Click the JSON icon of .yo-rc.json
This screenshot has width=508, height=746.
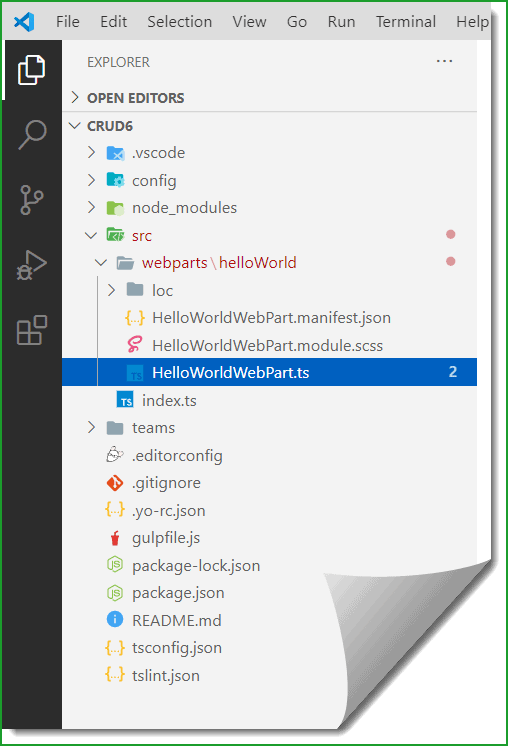[115, 510]
